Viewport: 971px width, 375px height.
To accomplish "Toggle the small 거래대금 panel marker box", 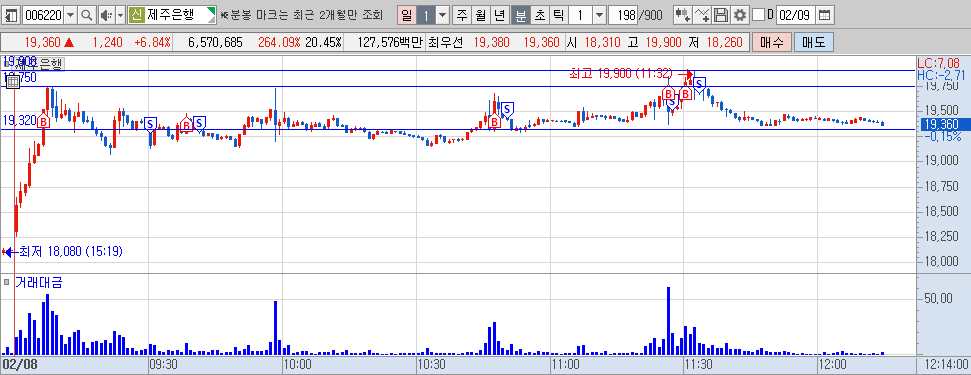I will click(6, 282).
